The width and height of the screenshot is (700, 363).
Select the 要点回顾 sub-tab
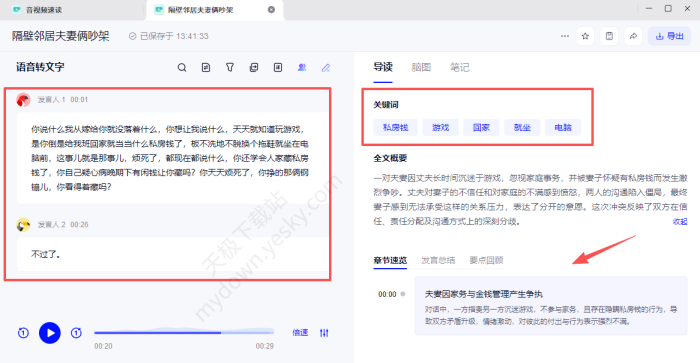(486, 260)
